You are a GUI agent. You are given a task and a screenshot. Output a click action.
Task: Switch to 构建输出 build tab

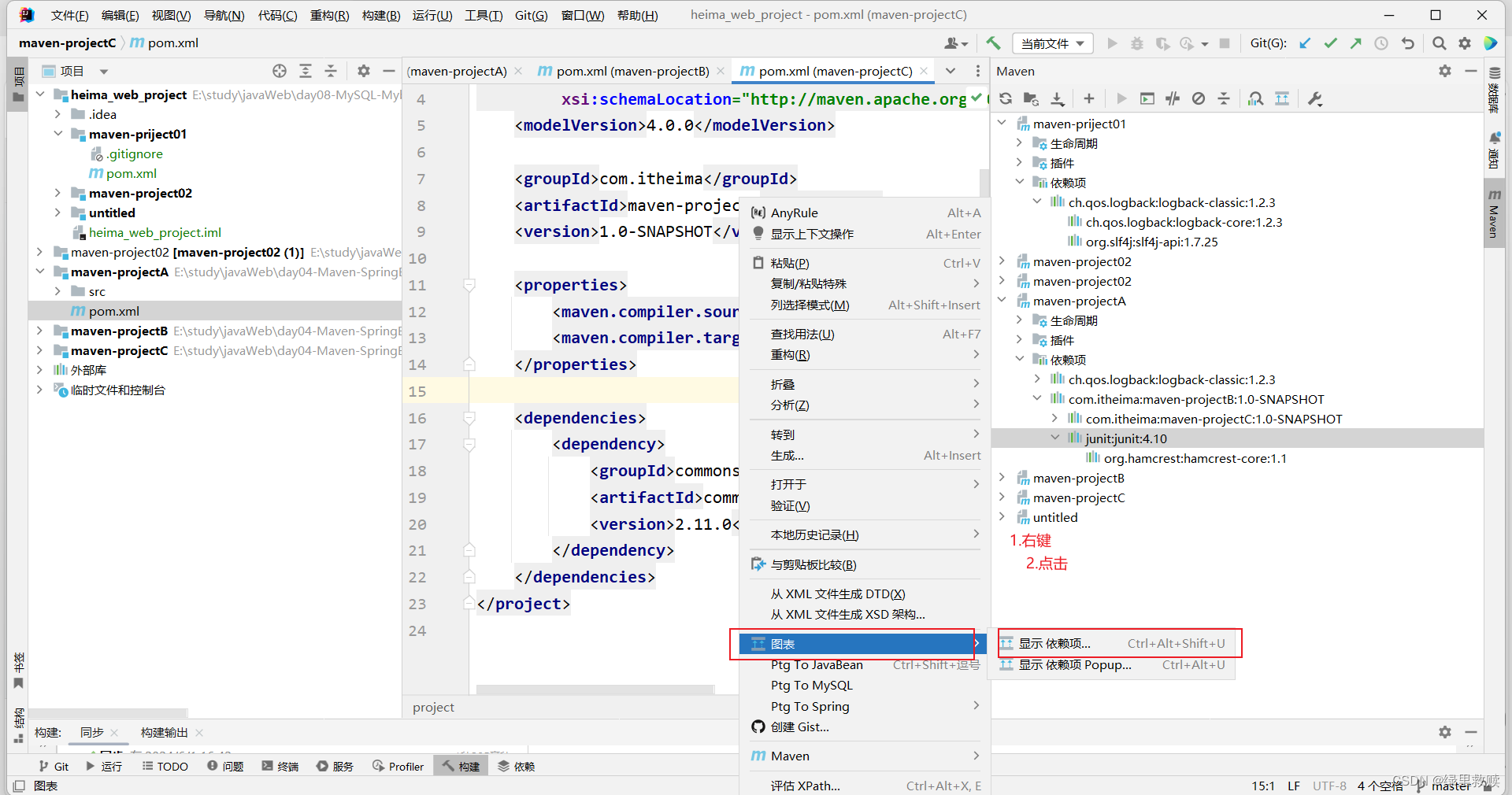164,732
